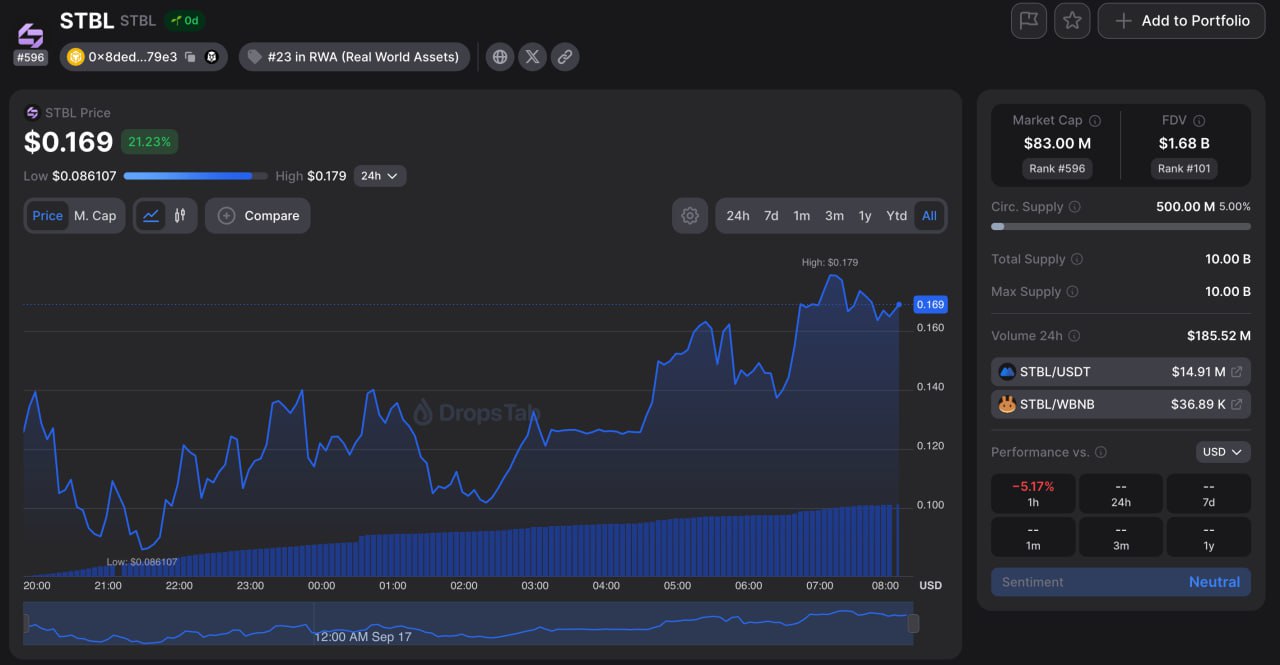
Task: Click the Rank #596 badge under Market Cap
Action: click(1056, 169)
